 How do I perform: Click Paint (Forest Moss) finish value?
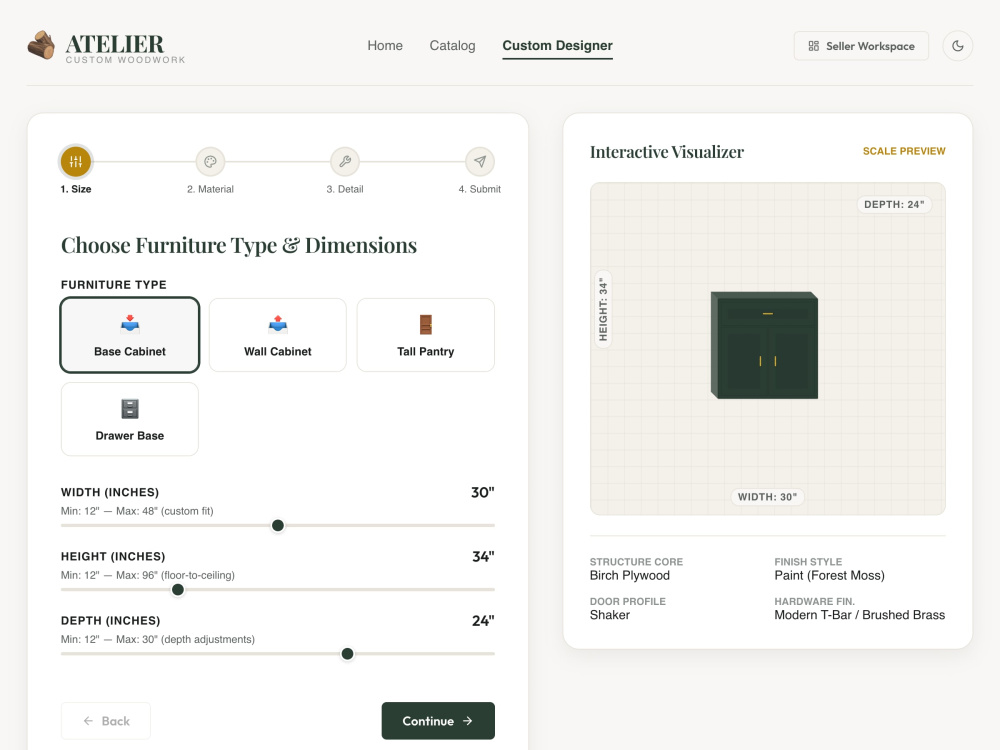pos(829,575)
